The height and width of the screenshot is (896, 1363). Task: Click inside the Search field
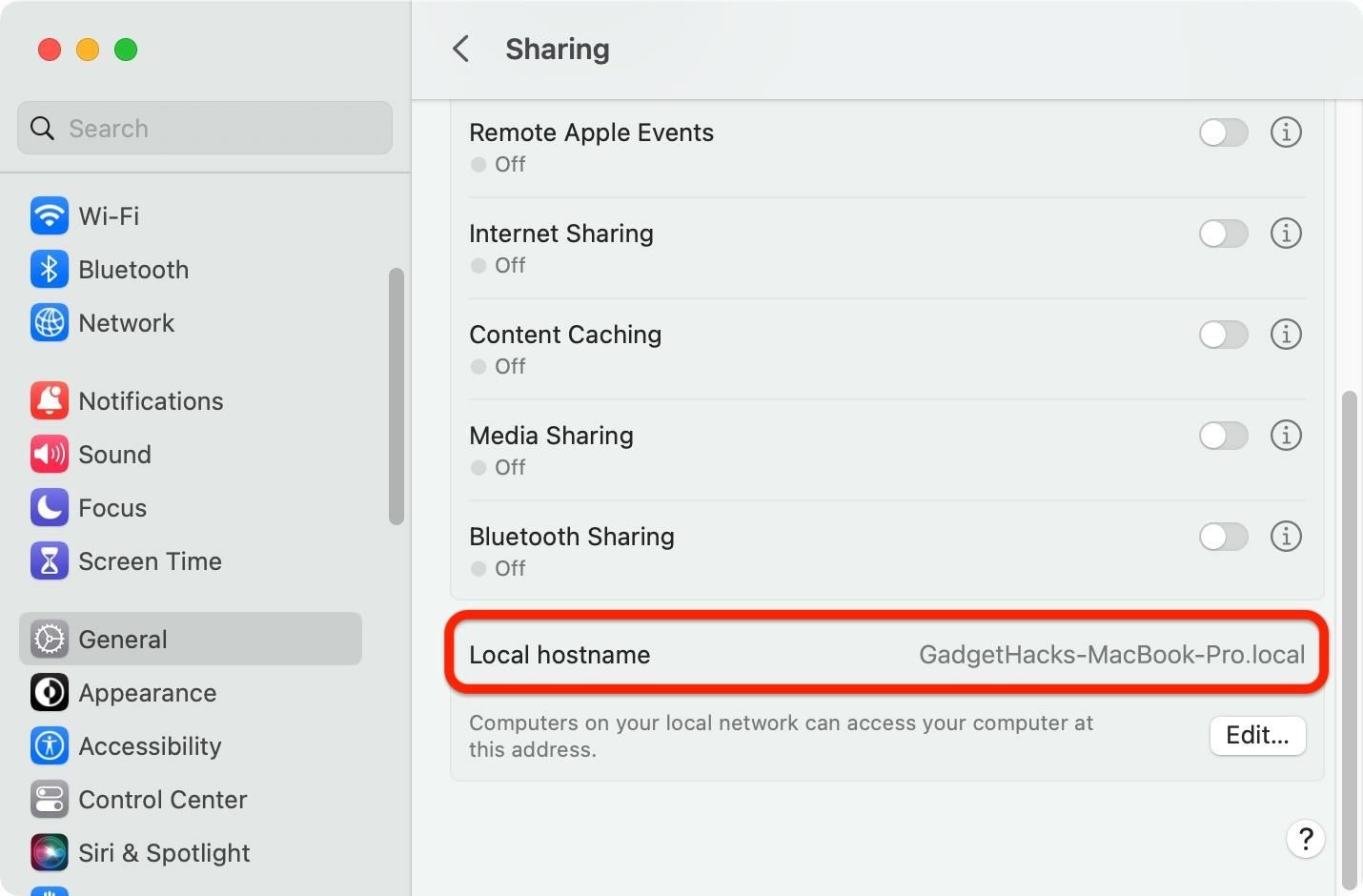[x=204, y=128]
